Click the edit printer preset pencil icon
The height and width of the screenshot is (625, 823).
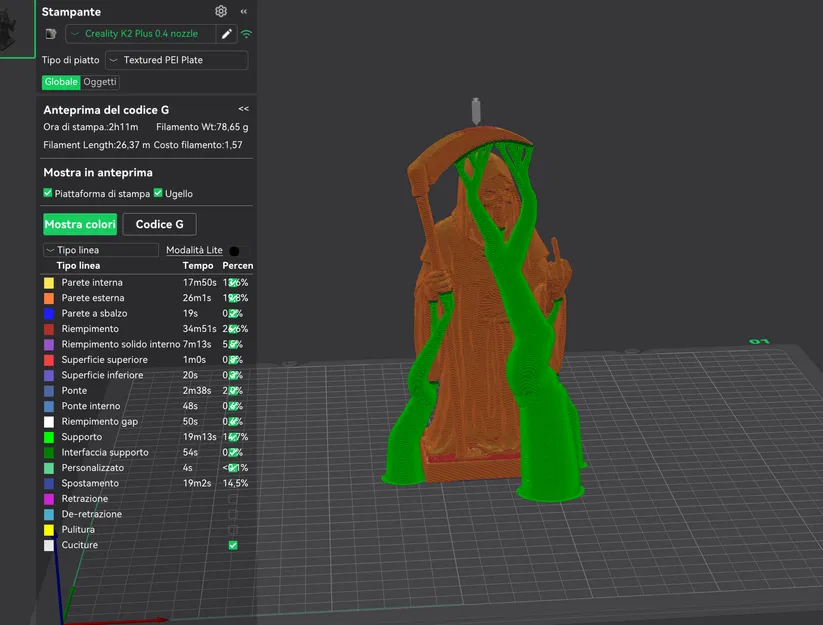(x=227, y=34)
